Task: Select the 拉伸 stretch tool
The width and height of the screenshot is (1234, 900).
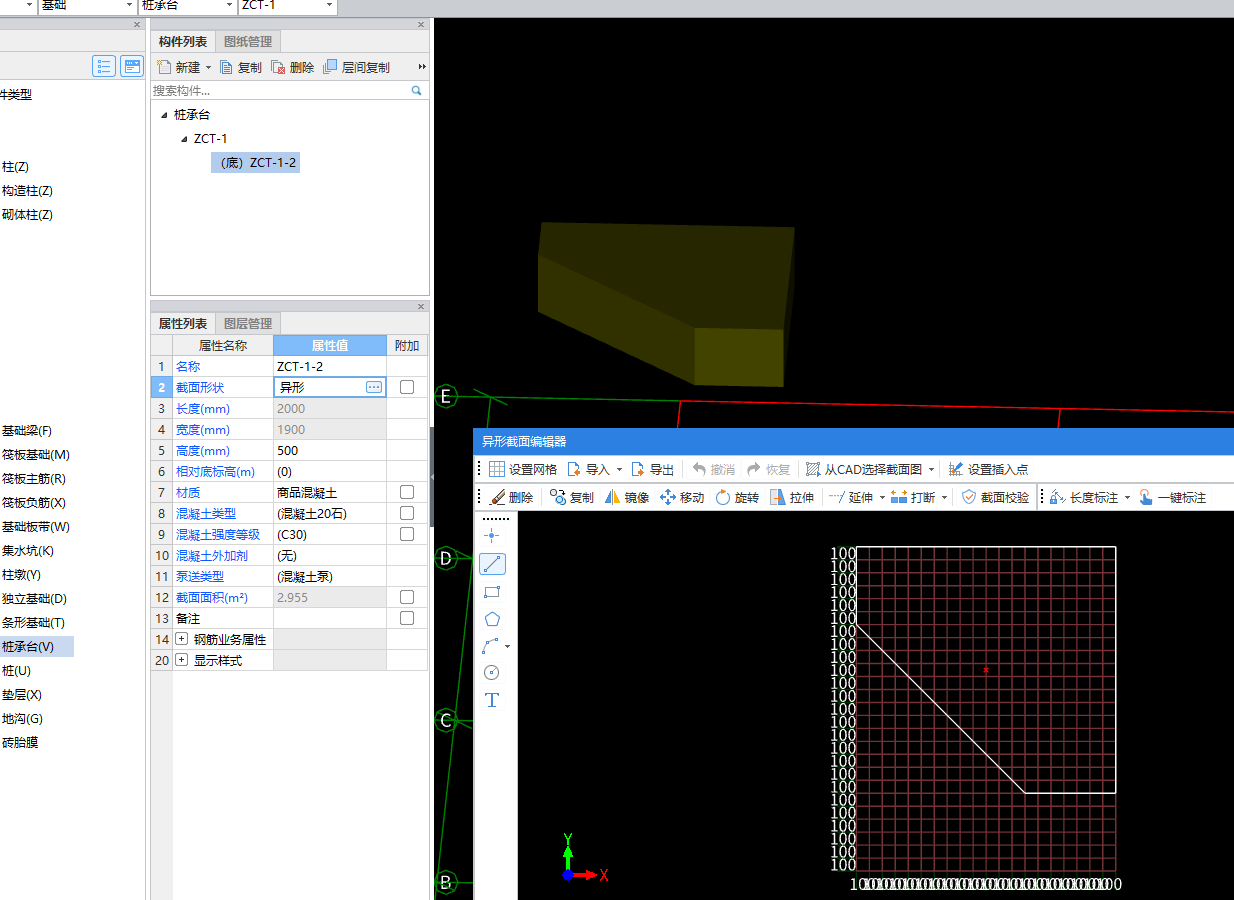Action: 792,497
